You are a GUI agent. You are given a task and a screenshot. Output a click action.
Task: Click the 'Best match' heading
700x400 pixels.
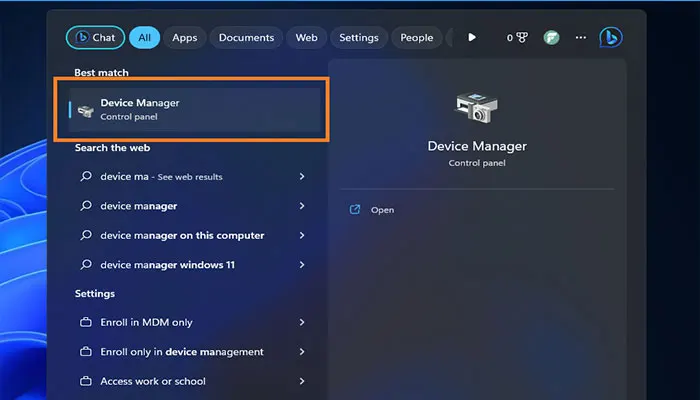(101, 72)
